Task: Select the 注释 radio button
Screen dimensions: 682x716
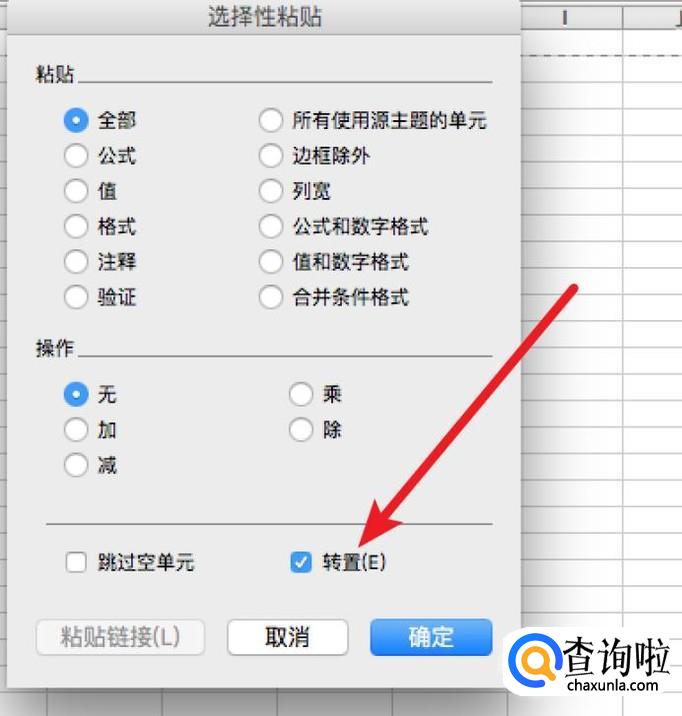Action: (x=76, y=261)
